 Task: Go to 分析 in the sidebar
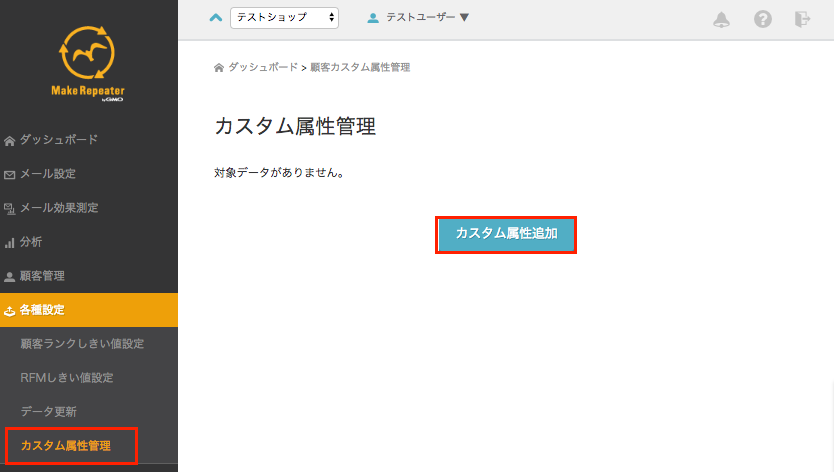pos(30,242)
